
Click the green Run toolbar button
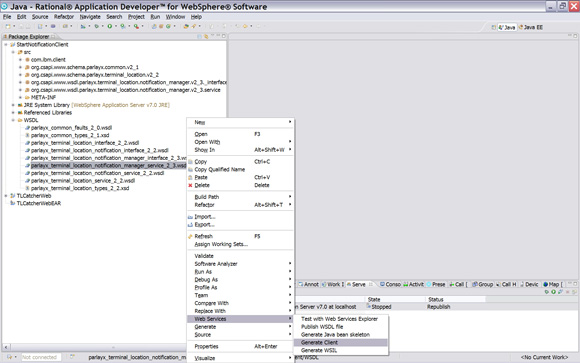110,26
